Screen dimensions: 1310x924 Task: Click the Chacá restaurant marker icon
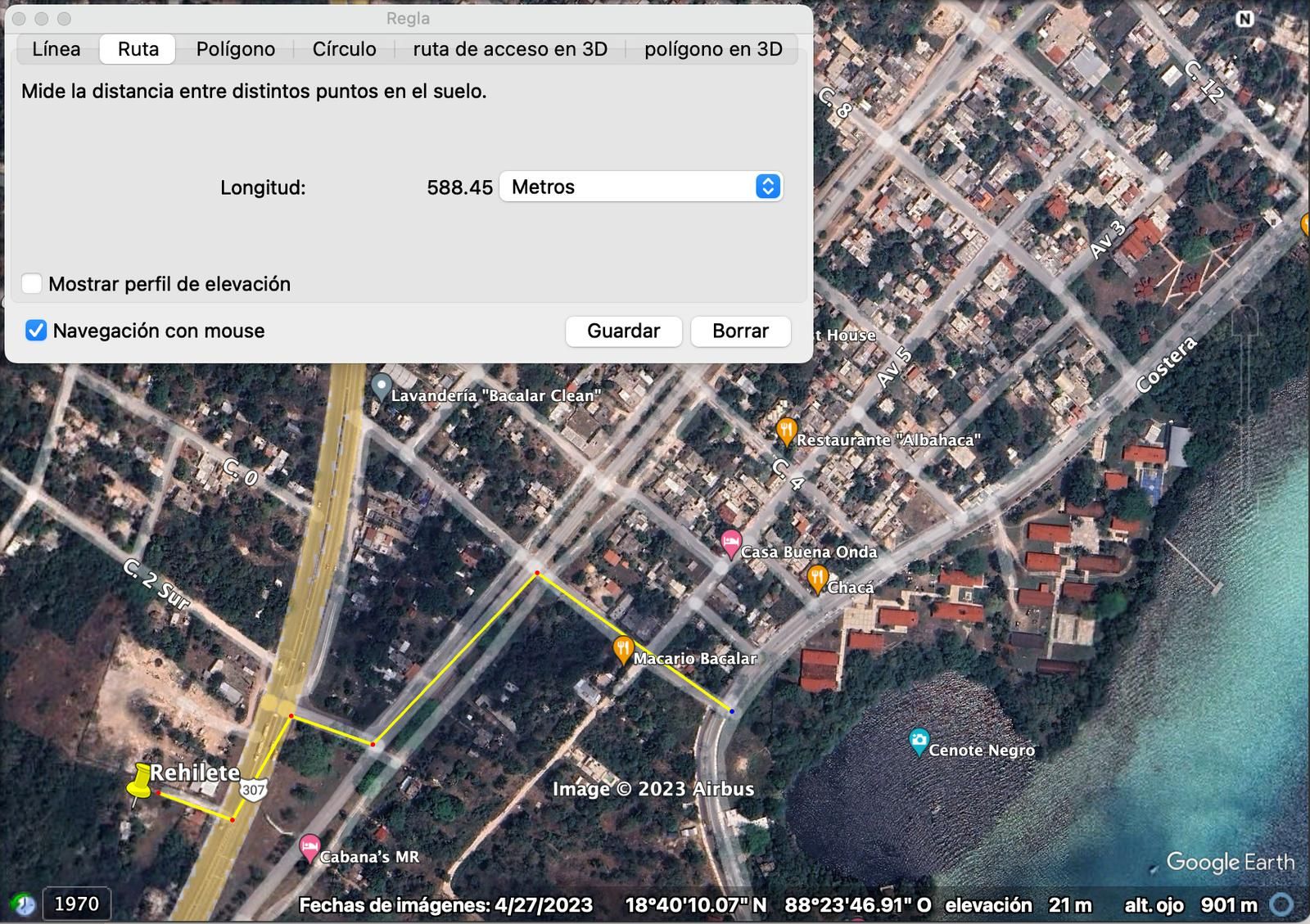tap(816, 579)
